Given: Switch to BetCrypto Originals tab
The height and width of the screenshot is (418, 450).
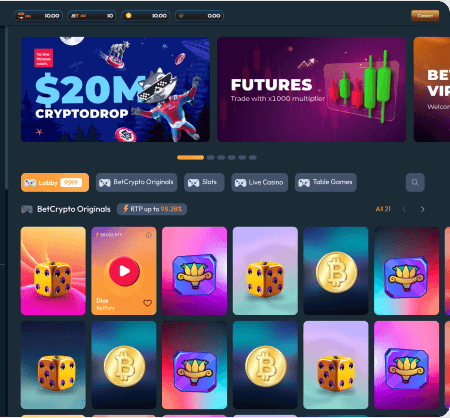Looking at the screenshot, I should click(136, 182).
